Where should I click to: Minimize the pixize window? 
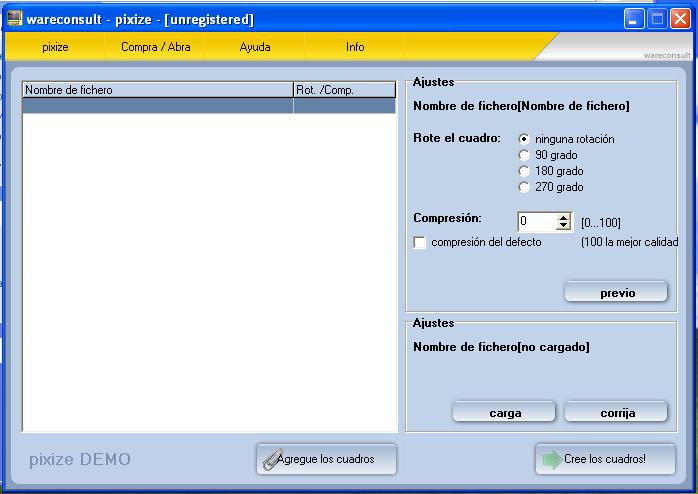(633, 19)
